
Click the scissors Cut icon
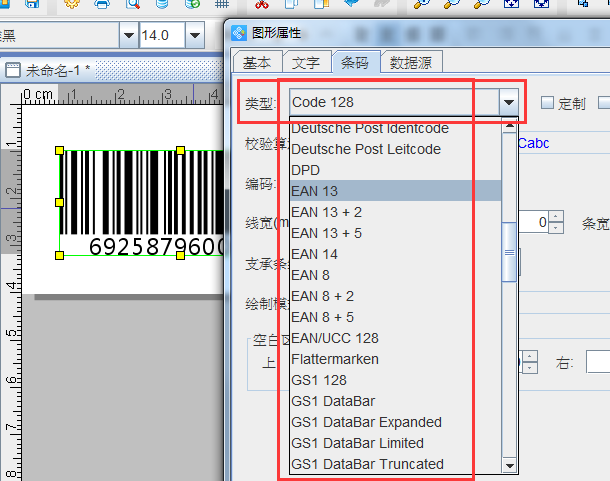tap(263, 4)
